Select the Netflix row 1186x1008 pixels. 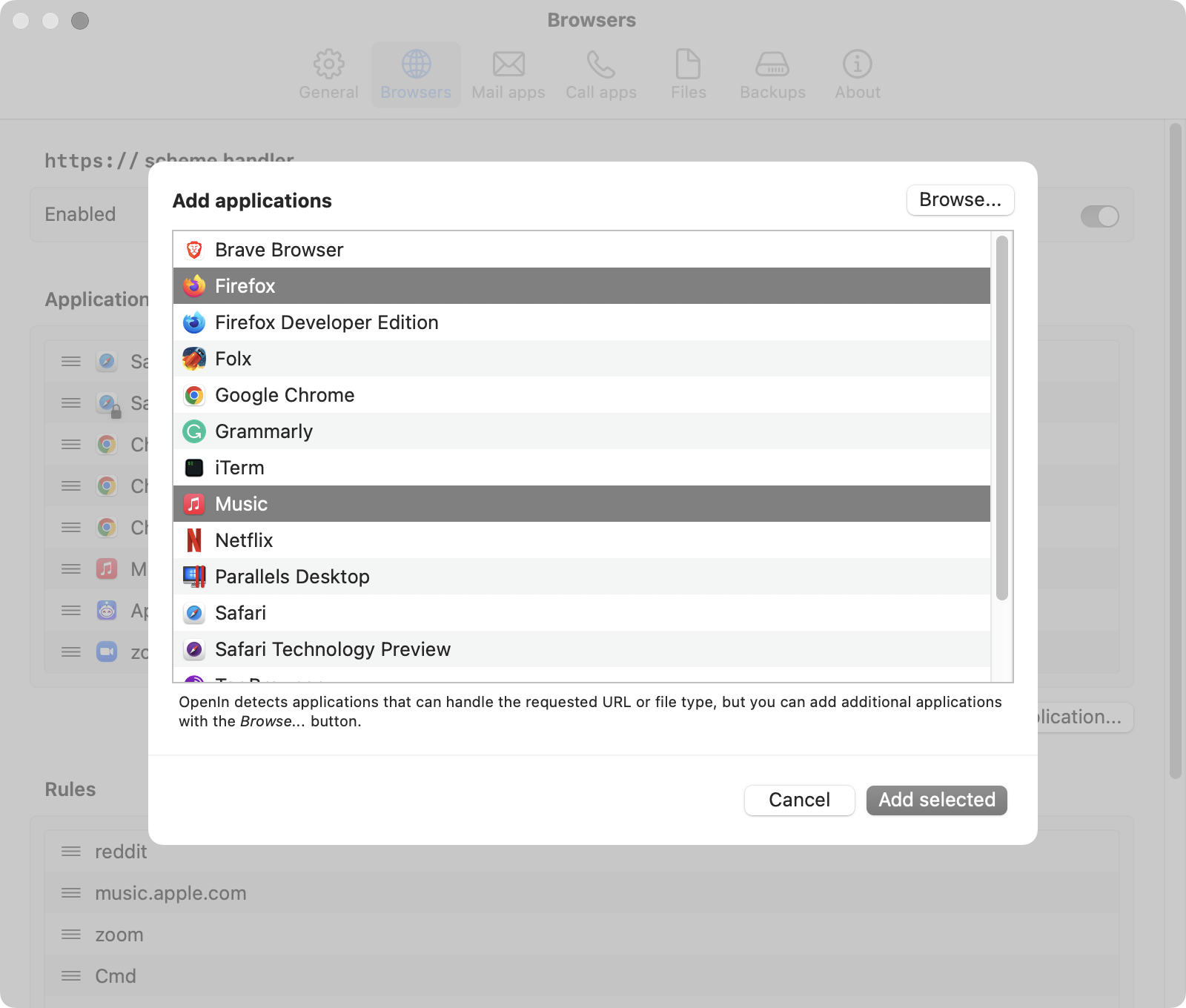(x=582, y=540)
